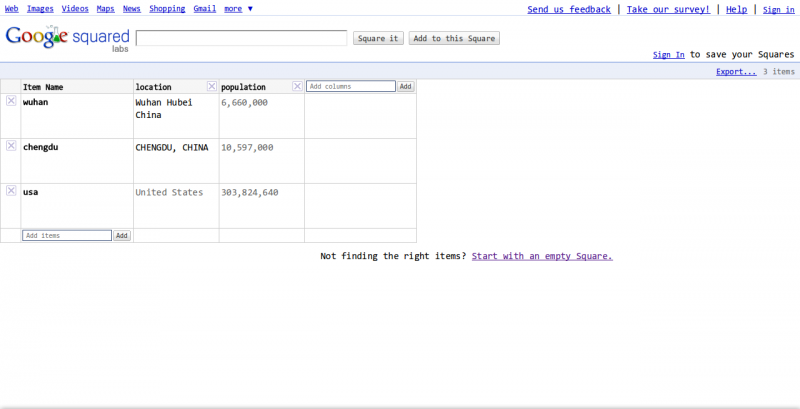
Task: Click Send us feedback link
Action: tap(569, 9)
